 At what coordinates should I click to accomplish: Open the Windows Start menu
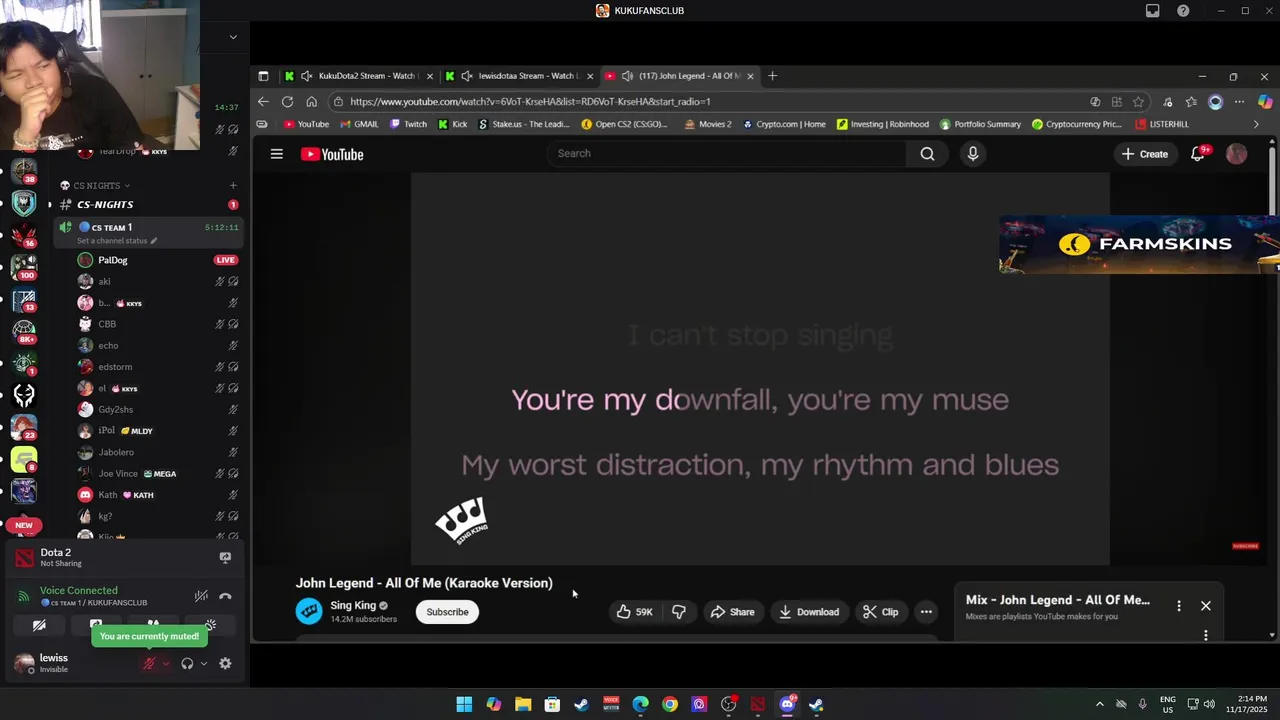tap(464, 704)
